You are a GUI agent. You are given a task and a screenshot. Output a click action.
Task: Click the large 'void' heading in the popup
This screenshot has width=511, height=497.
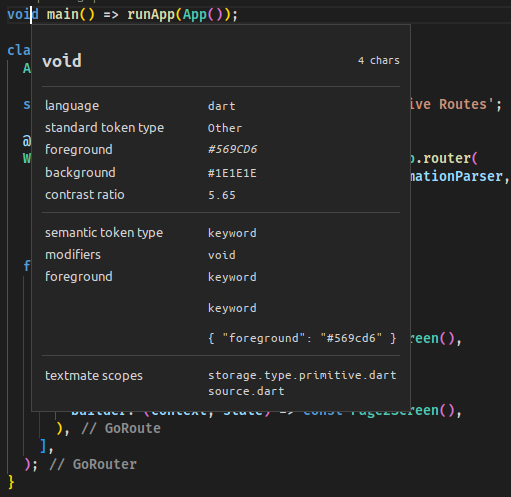tap(62, 61)
